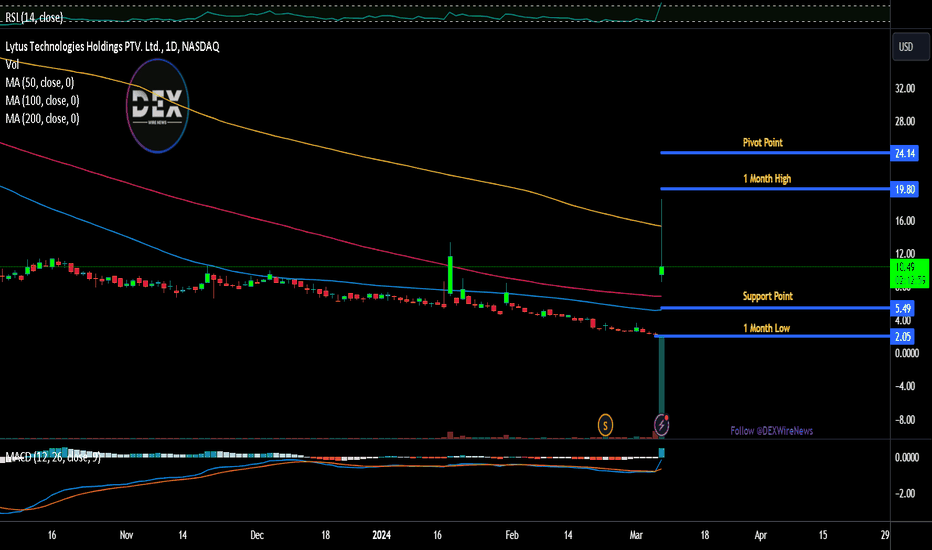This screenshot has height=550, width=932.
Task: Select the Support Point annotation text
Action: tap(767, 296)
